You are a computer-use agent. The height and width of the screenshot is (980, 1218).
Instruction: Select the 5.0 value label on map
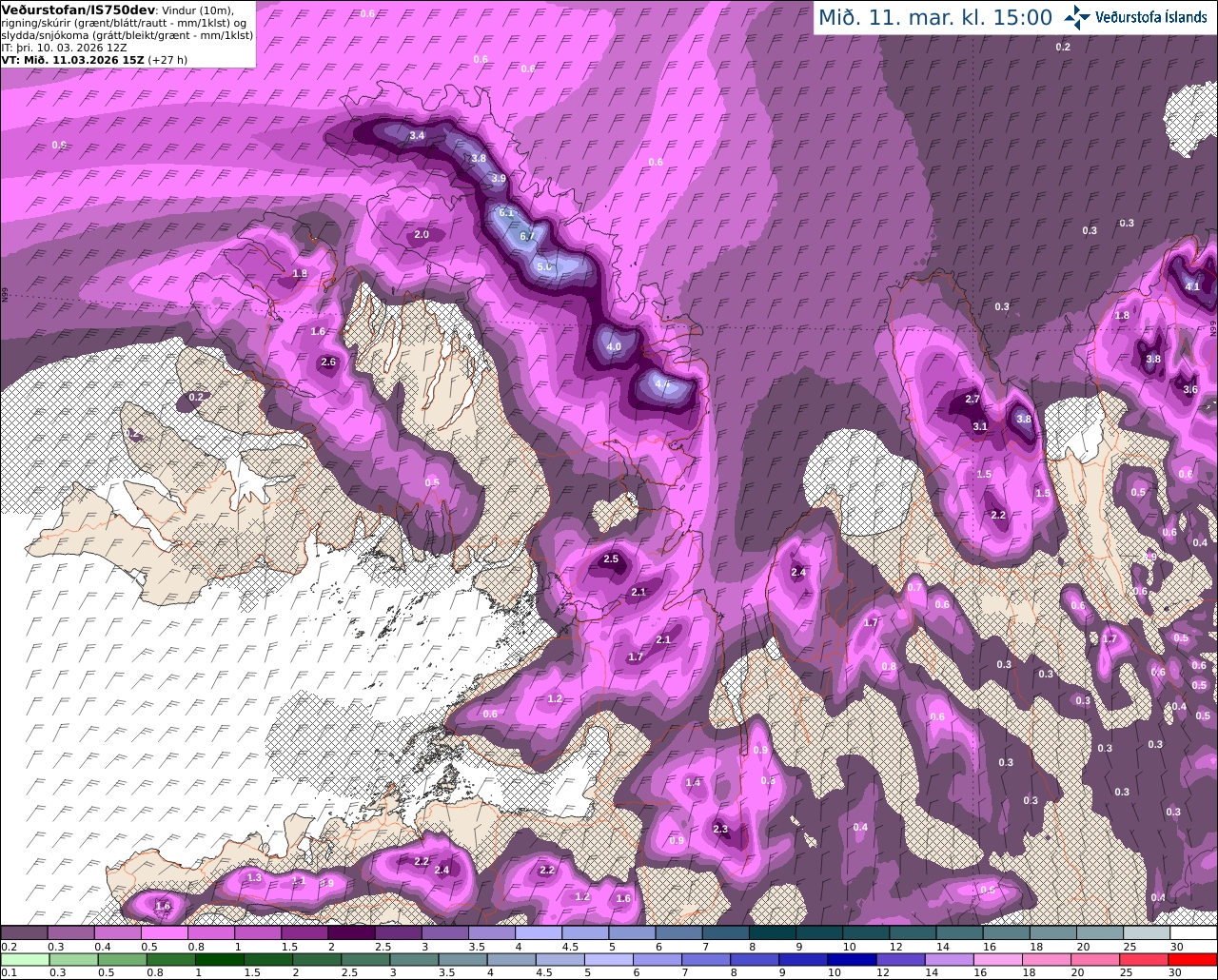point(544,266)
